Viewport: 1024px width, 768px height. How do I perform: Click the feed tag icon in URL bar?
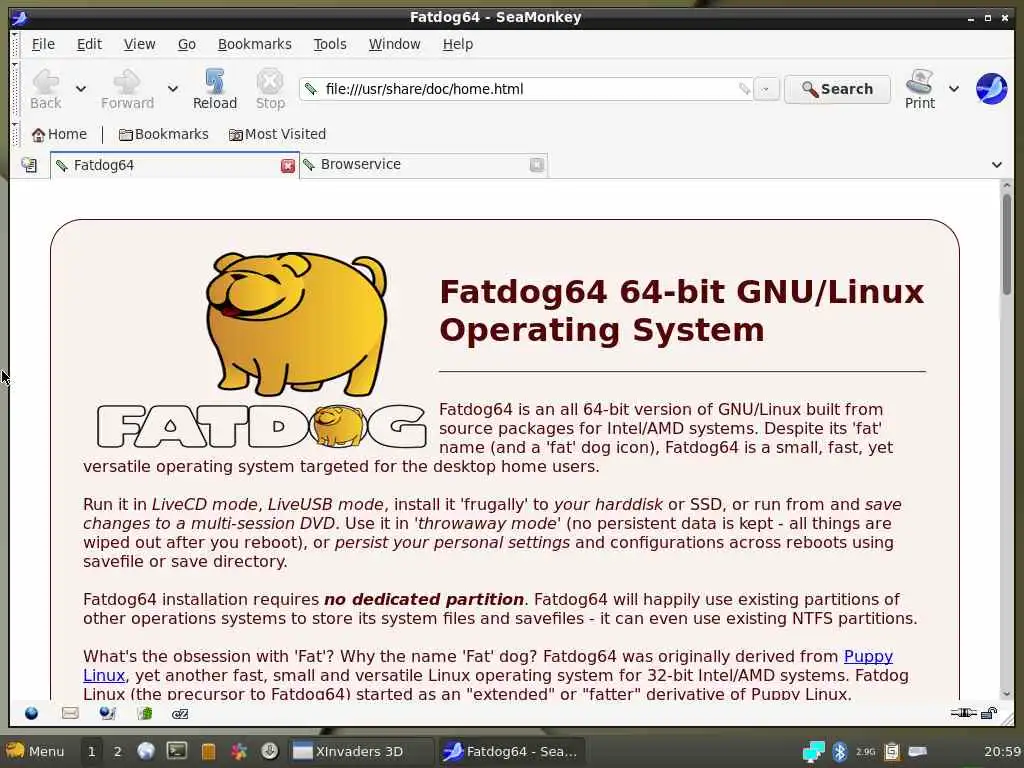pyautogui.click(x=744, y=89)
